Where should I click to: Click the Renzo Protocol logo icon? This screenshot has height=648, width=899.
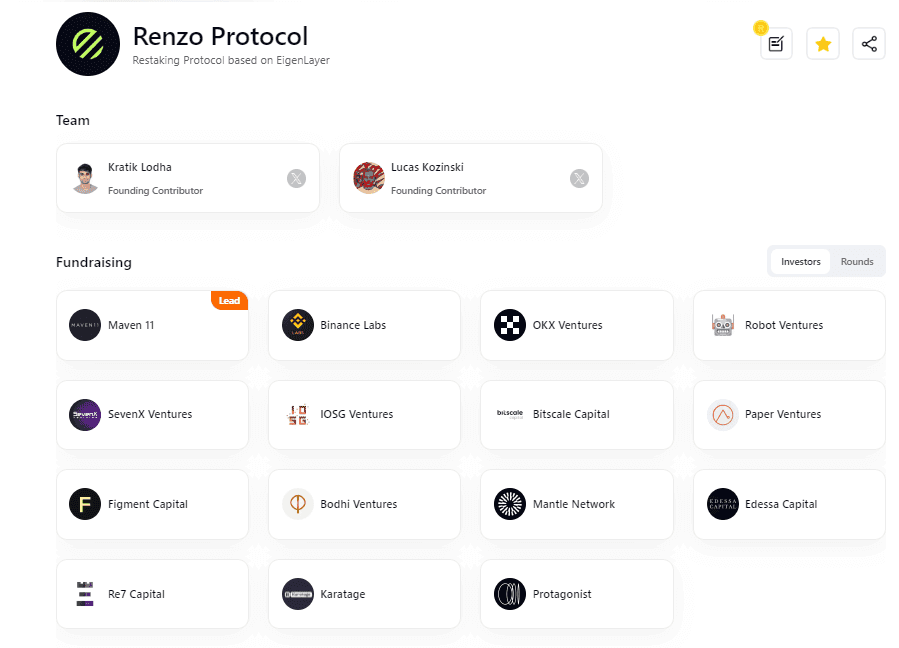pos(88,44)
